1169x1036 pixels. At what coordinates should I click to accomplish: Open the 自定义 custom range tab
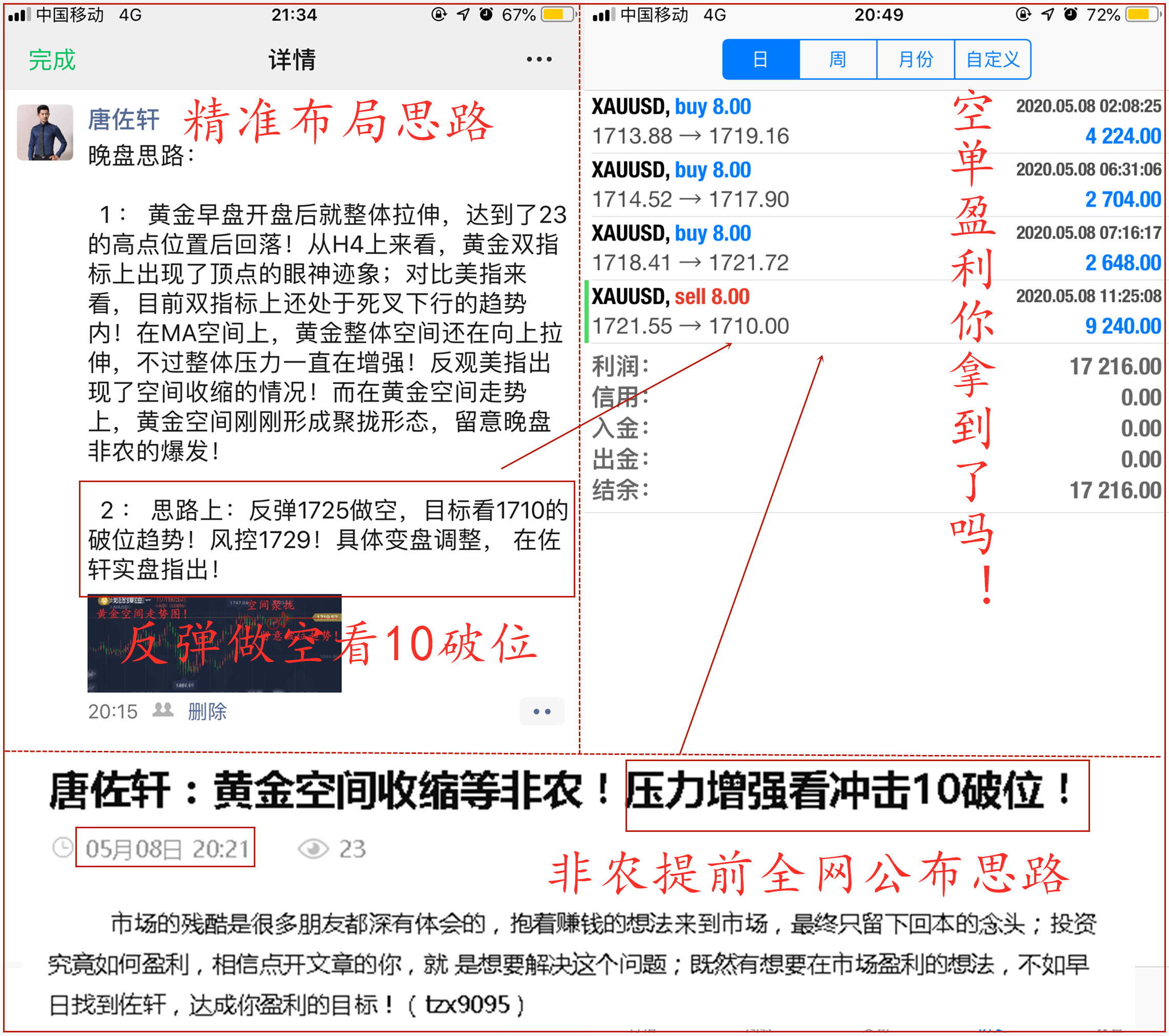pos(992,59)
